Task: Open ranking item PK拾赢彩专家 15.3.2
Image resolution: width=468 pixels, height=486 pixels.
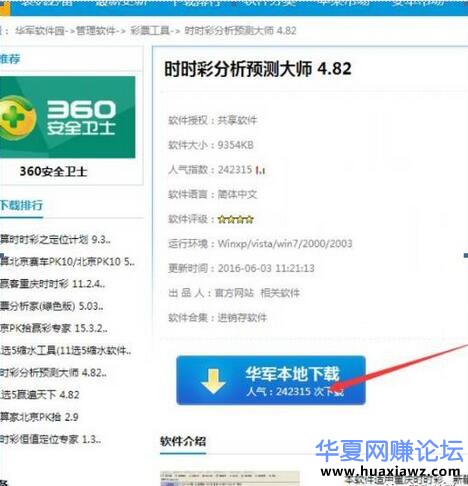Action: coord(54,328)
